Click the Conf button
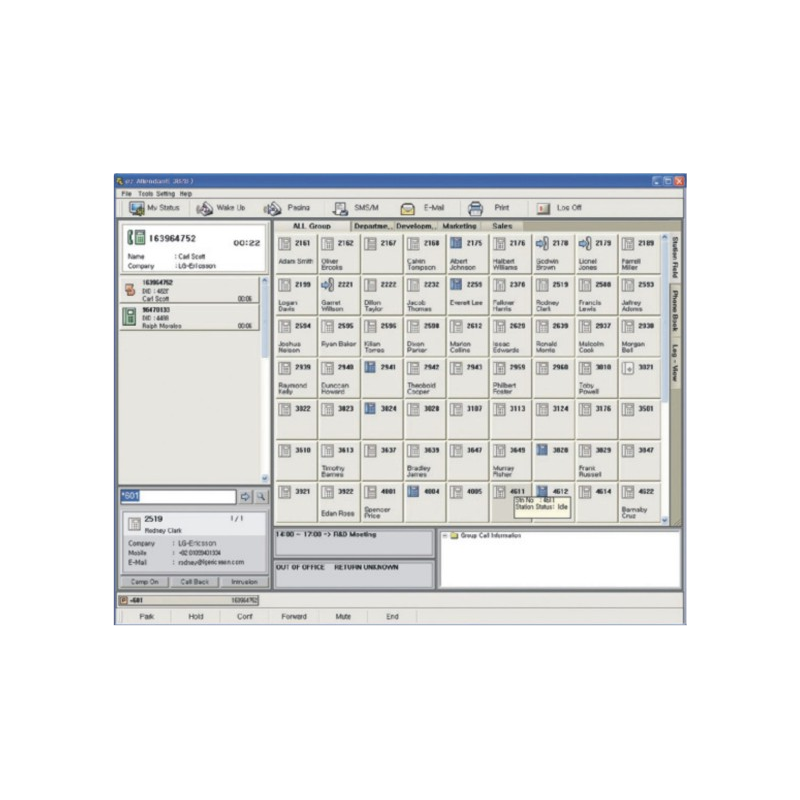 pos(244,617)
